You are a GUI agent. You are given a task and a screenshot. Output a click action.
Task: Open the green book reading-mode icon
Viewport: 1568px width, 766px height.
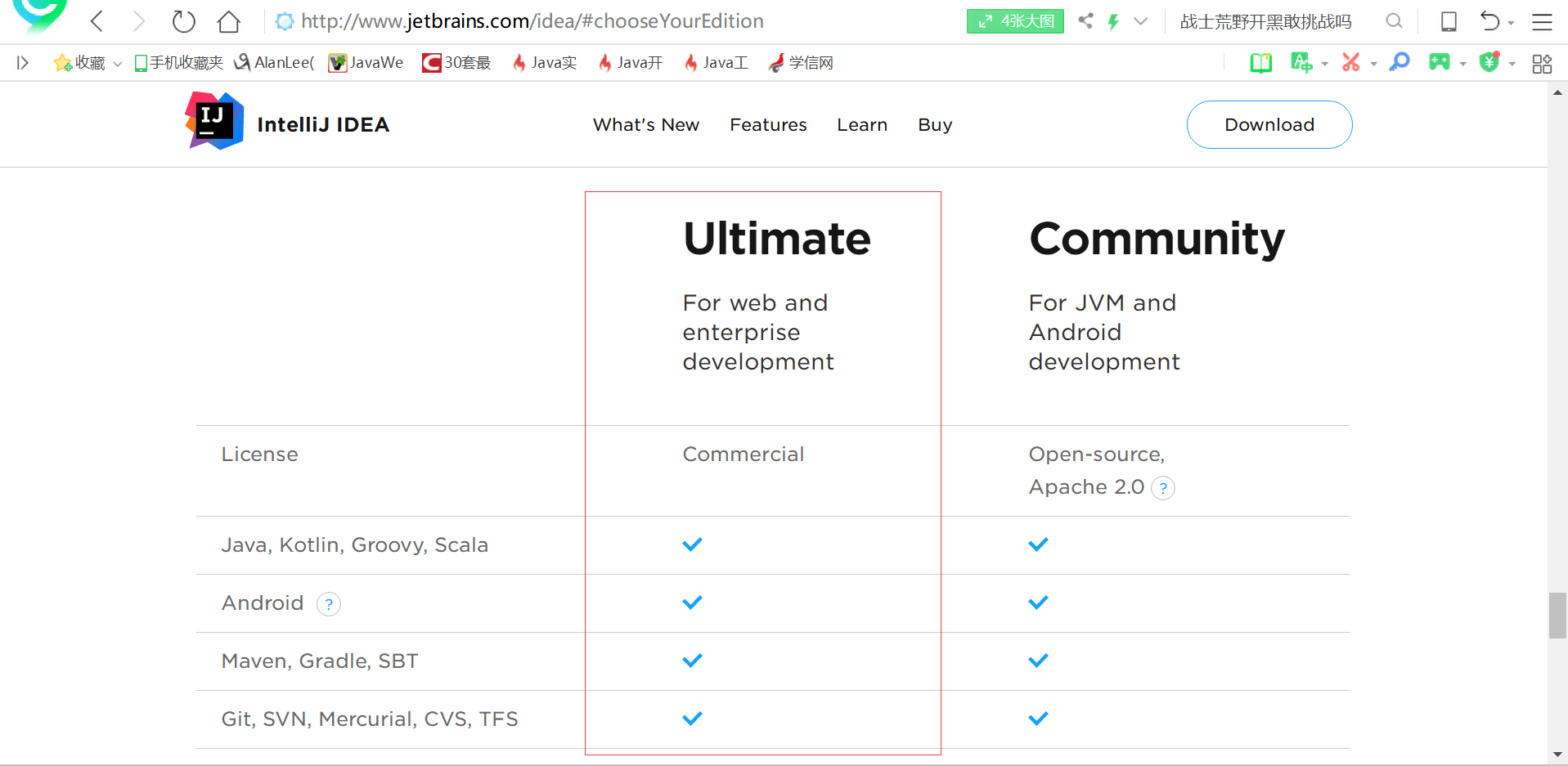[x=1261, y=63]
